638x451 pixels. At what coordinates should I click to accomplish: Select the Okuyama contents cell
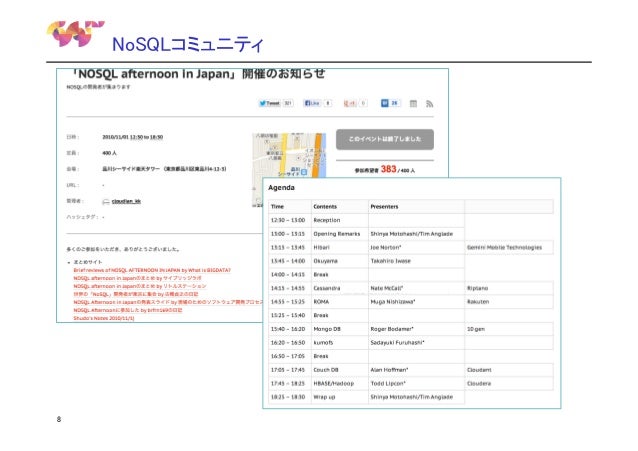340,261
